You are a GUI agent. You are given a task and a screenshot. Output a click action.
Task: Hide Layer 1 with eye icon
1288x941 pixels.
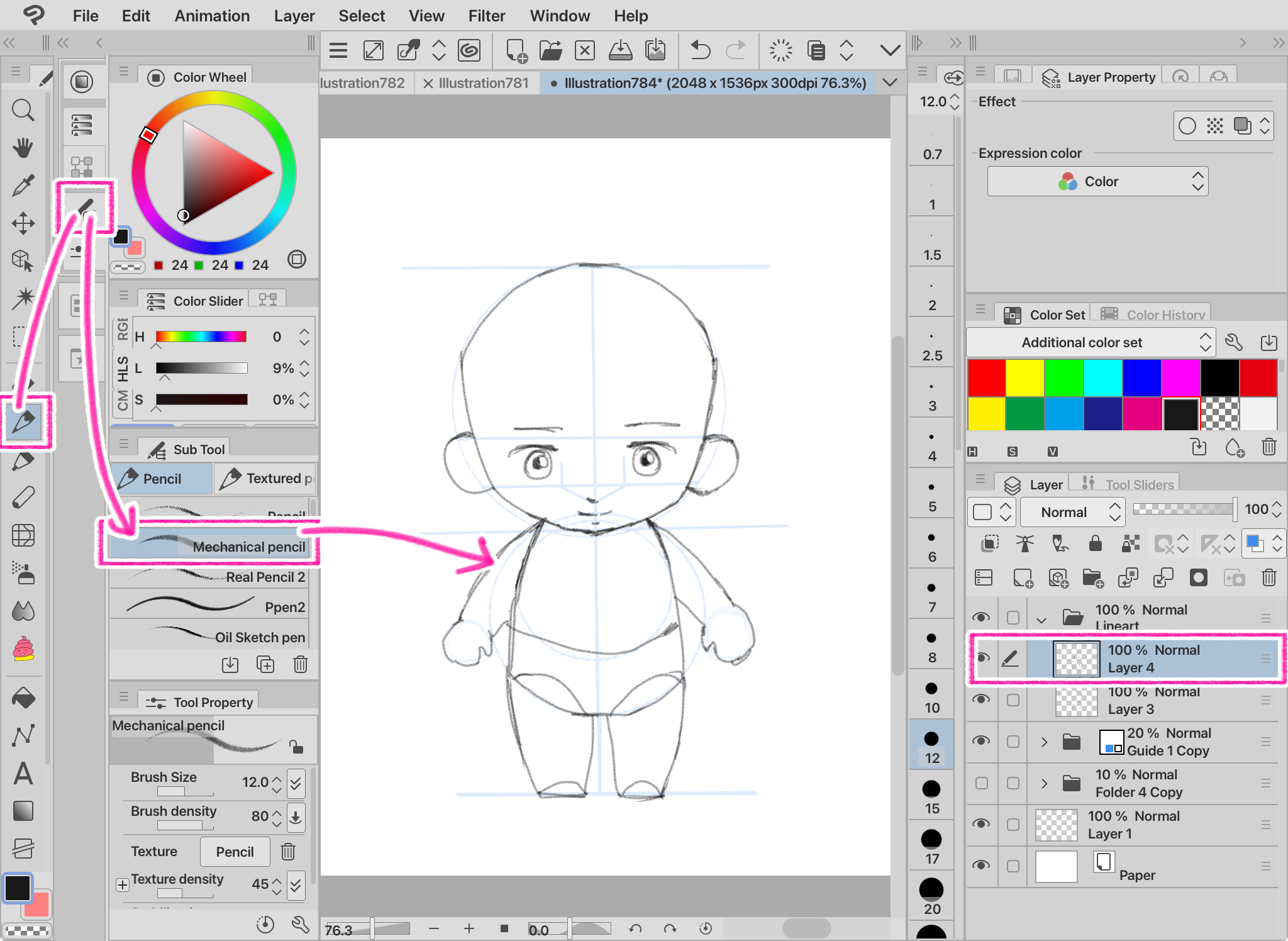point(981,825)
